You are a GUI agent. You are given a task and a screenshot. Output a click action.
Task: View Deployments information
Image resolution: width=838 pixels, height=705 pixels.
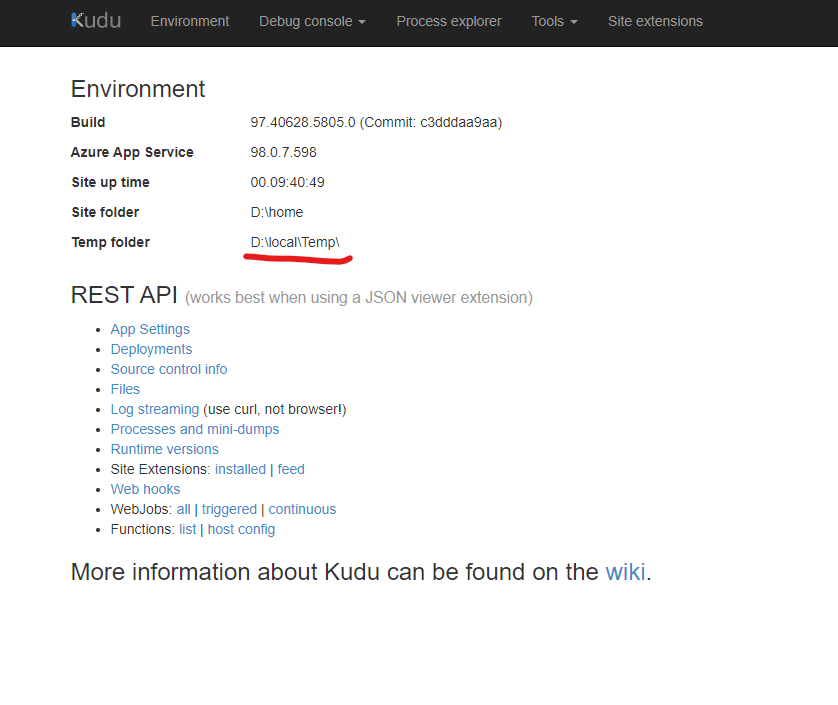click(151, 349)
